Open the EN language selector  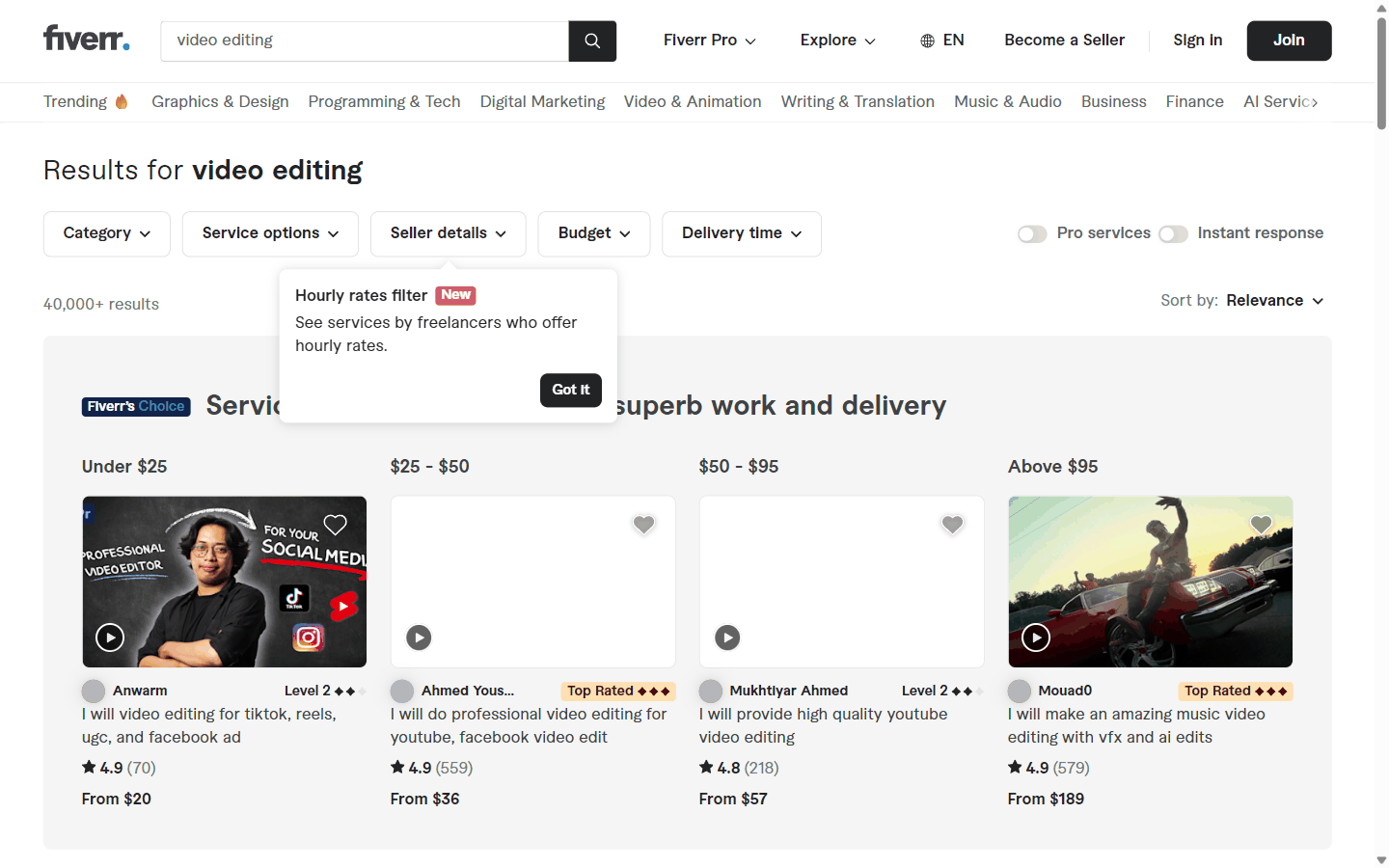click(942, 41)
